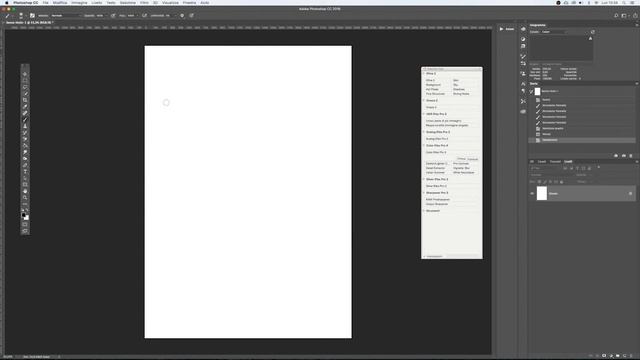Collapse the HDR Efex Pro 2 section
Screen dimensions: 640x360
[424, 114]
